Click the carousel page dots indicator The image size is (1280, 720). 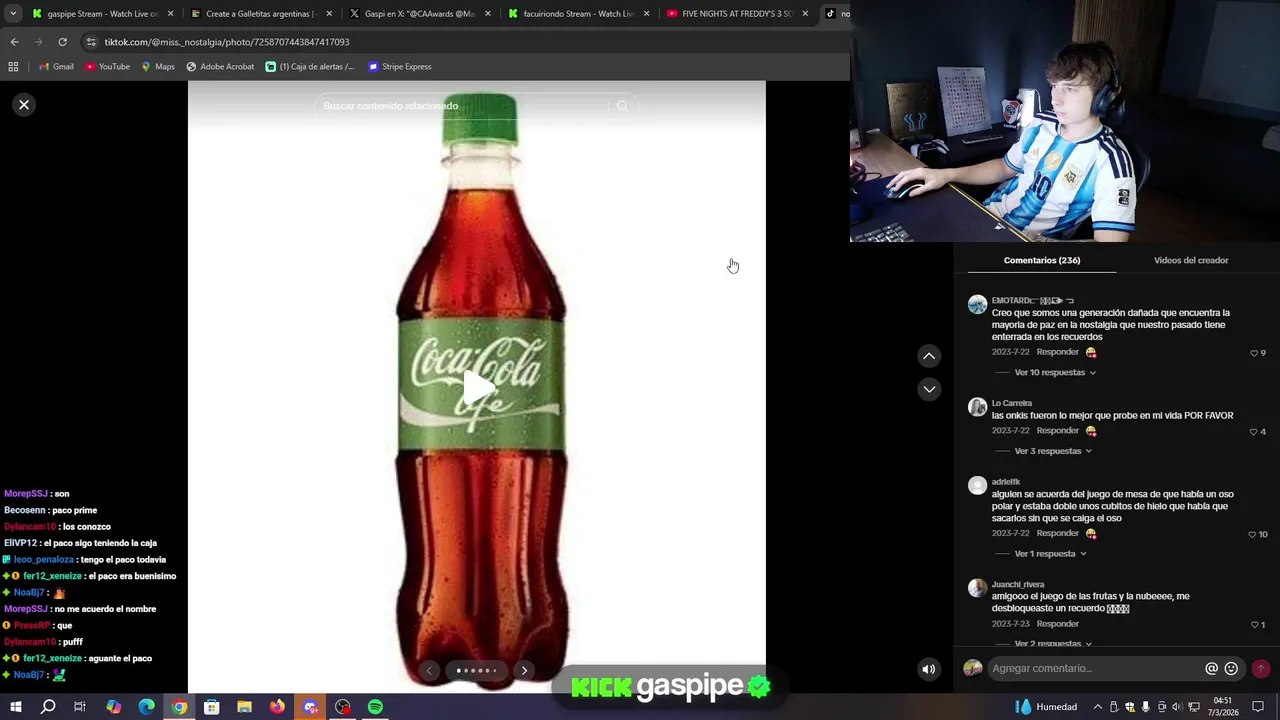coord(476,671)
